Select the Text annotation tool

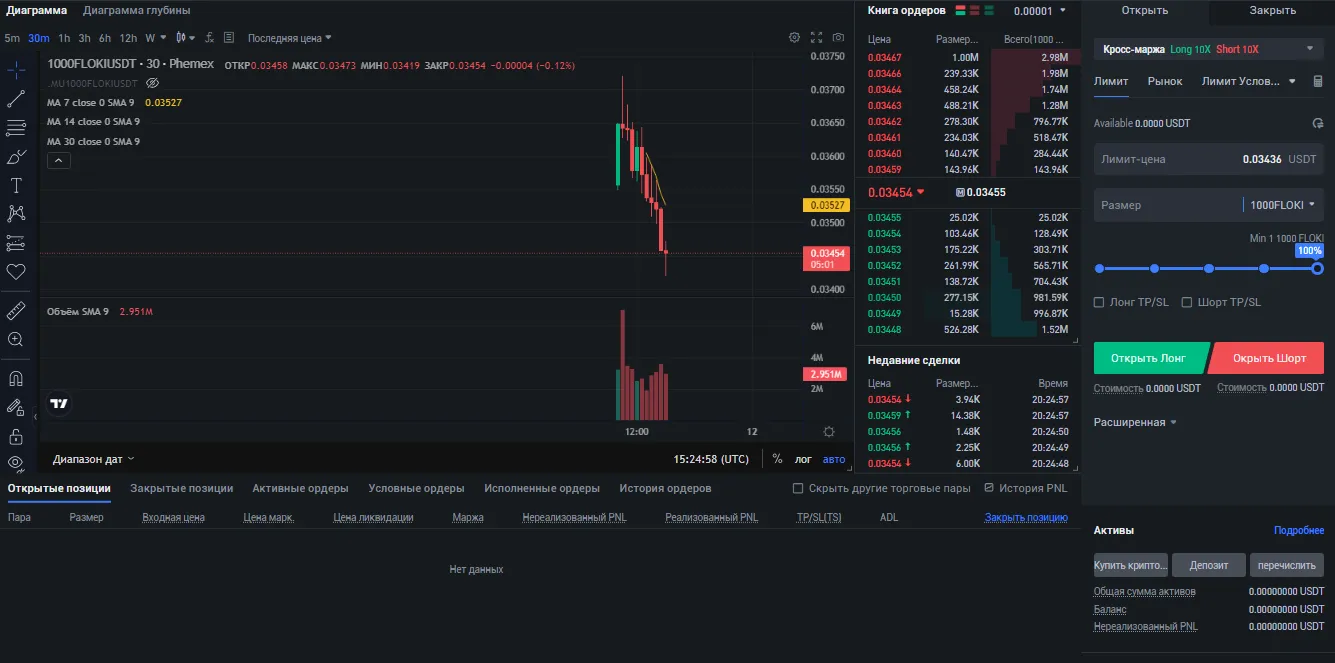(x=16, y=185)
